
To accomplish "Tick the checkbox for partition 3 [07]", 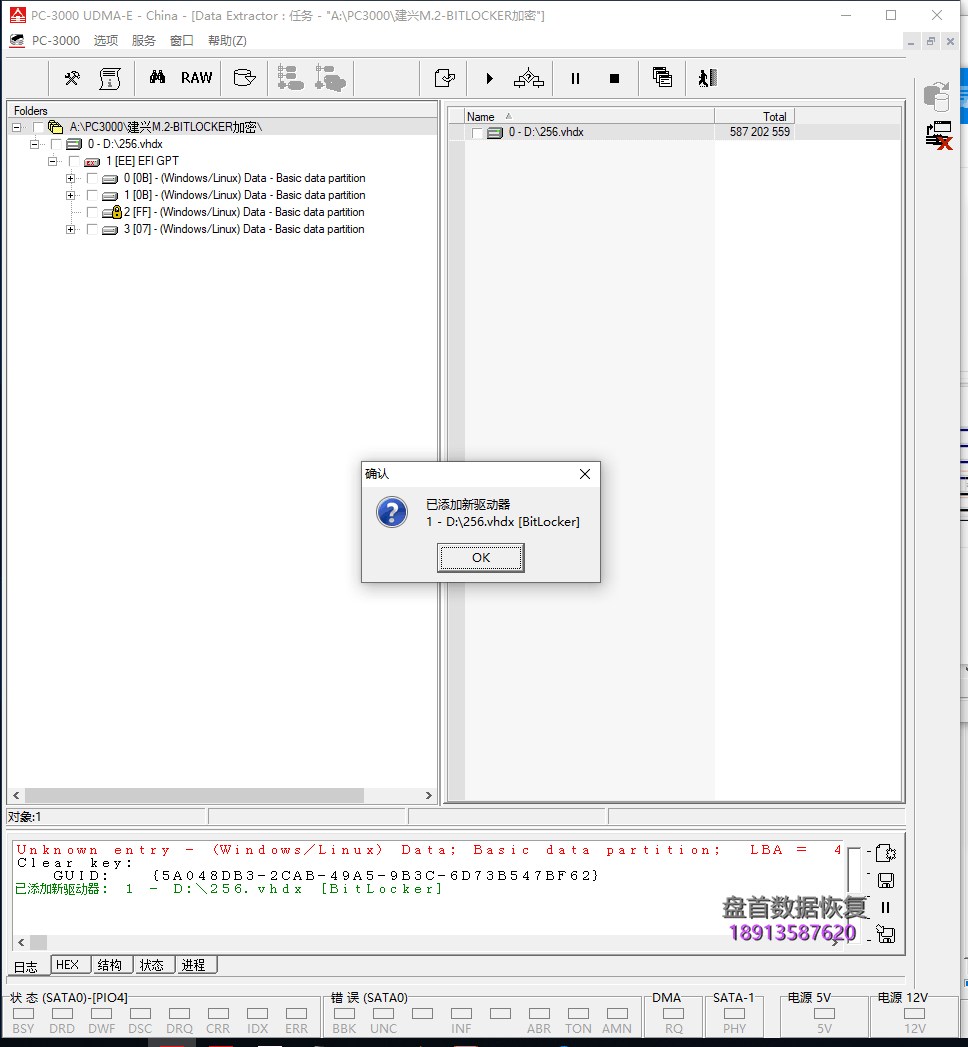I will (92, 230).
